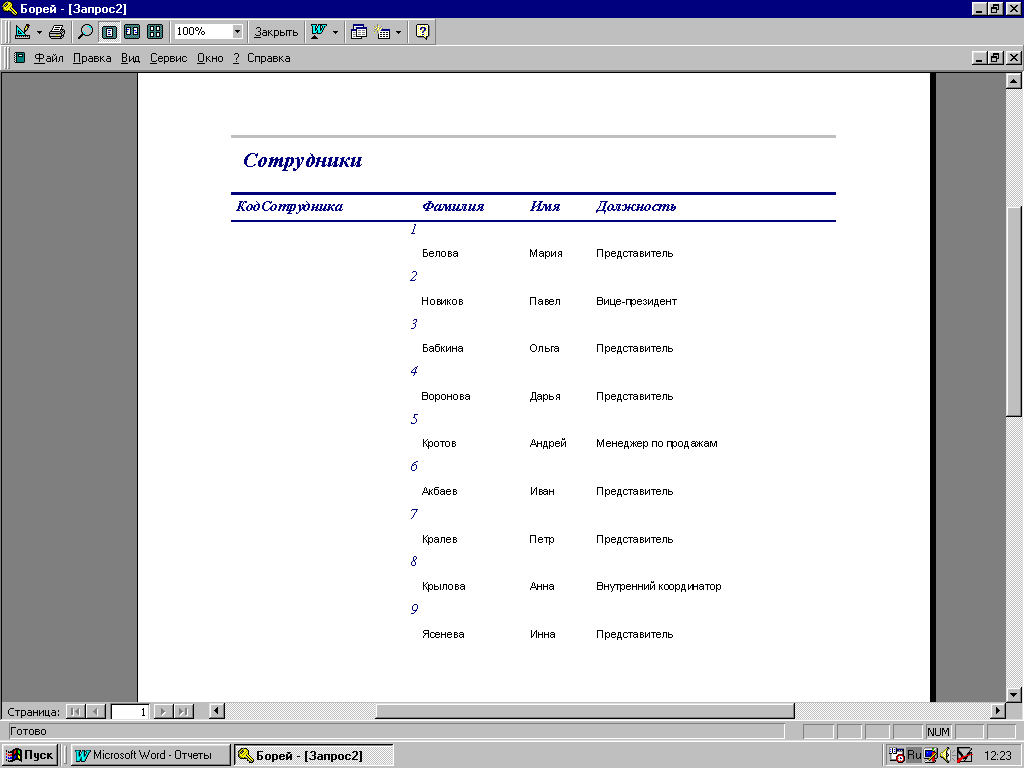Image resolution: width=1024 pixels, height=768 pixels.
Task: Click the surname Ясенева
Action: [x=443, y=634]
